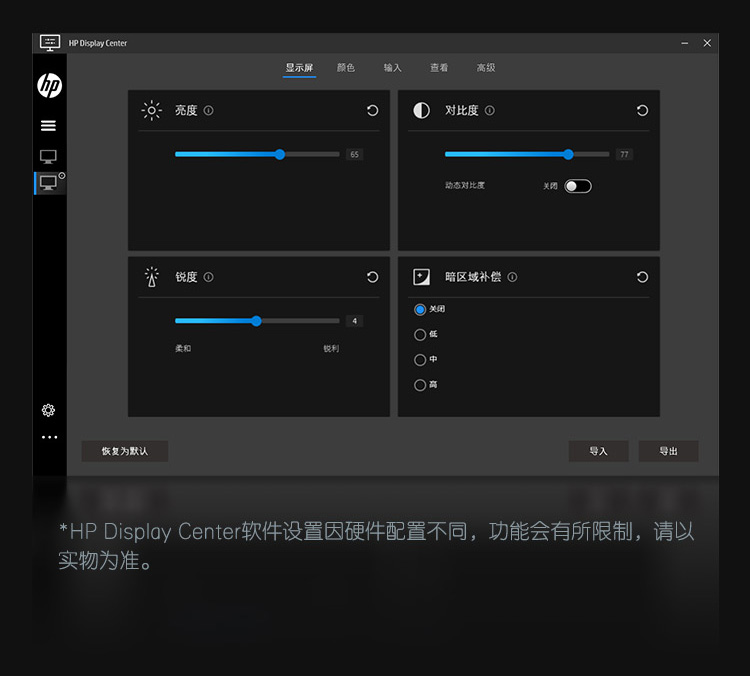This screenshot has width=750, height=682.
Task: Open settings gear in sidebar
Action: pos(48,410)
